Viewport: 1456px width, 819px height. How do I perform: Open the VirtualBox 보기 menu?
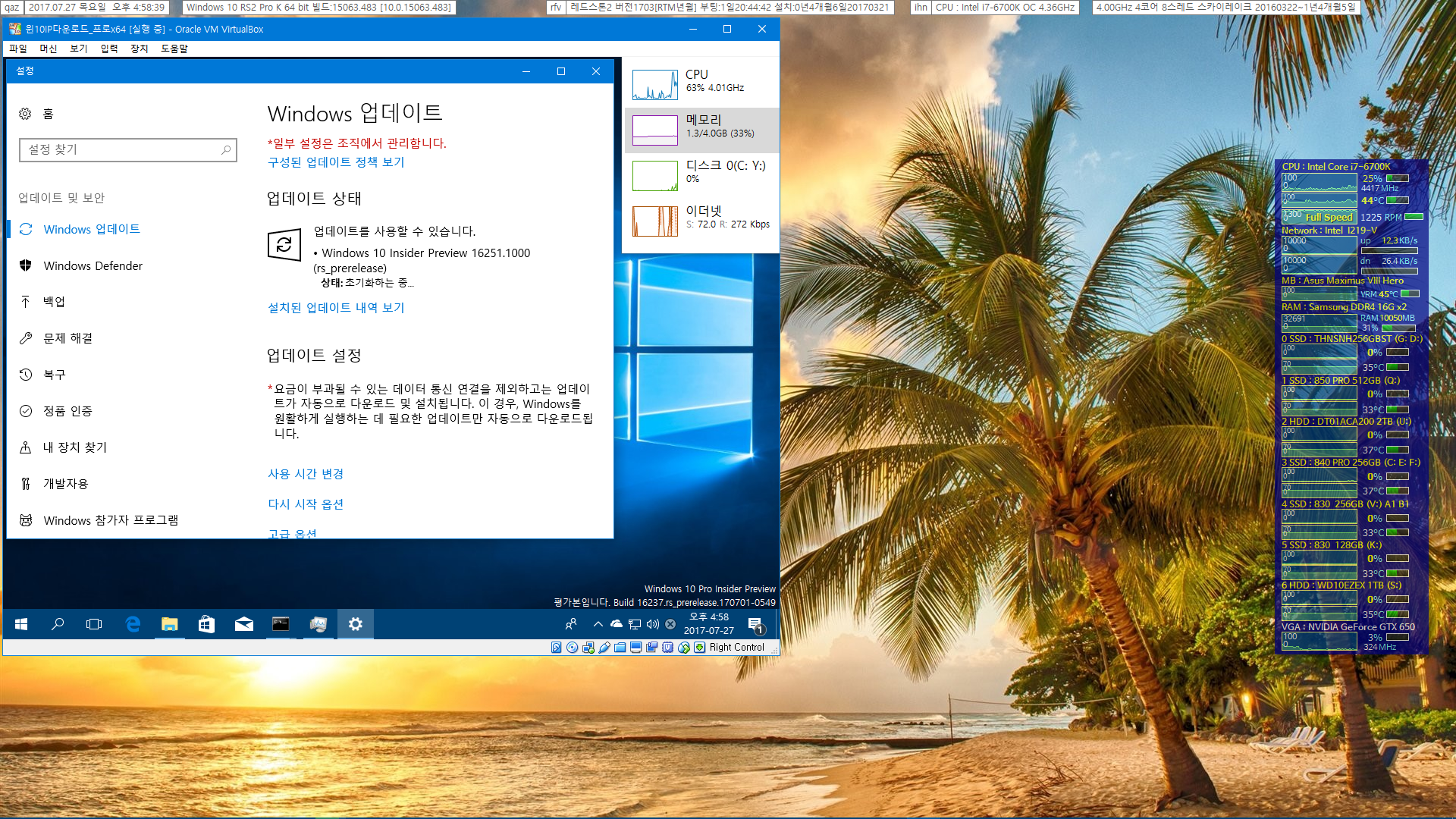(x=79, y=49)
